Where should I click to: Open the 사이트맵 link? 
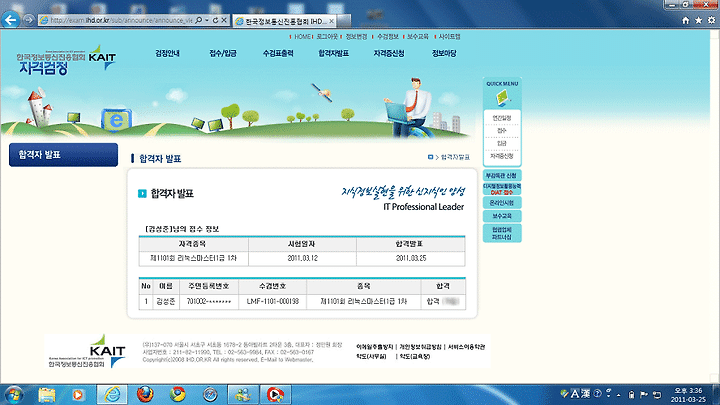pos(449,37)
